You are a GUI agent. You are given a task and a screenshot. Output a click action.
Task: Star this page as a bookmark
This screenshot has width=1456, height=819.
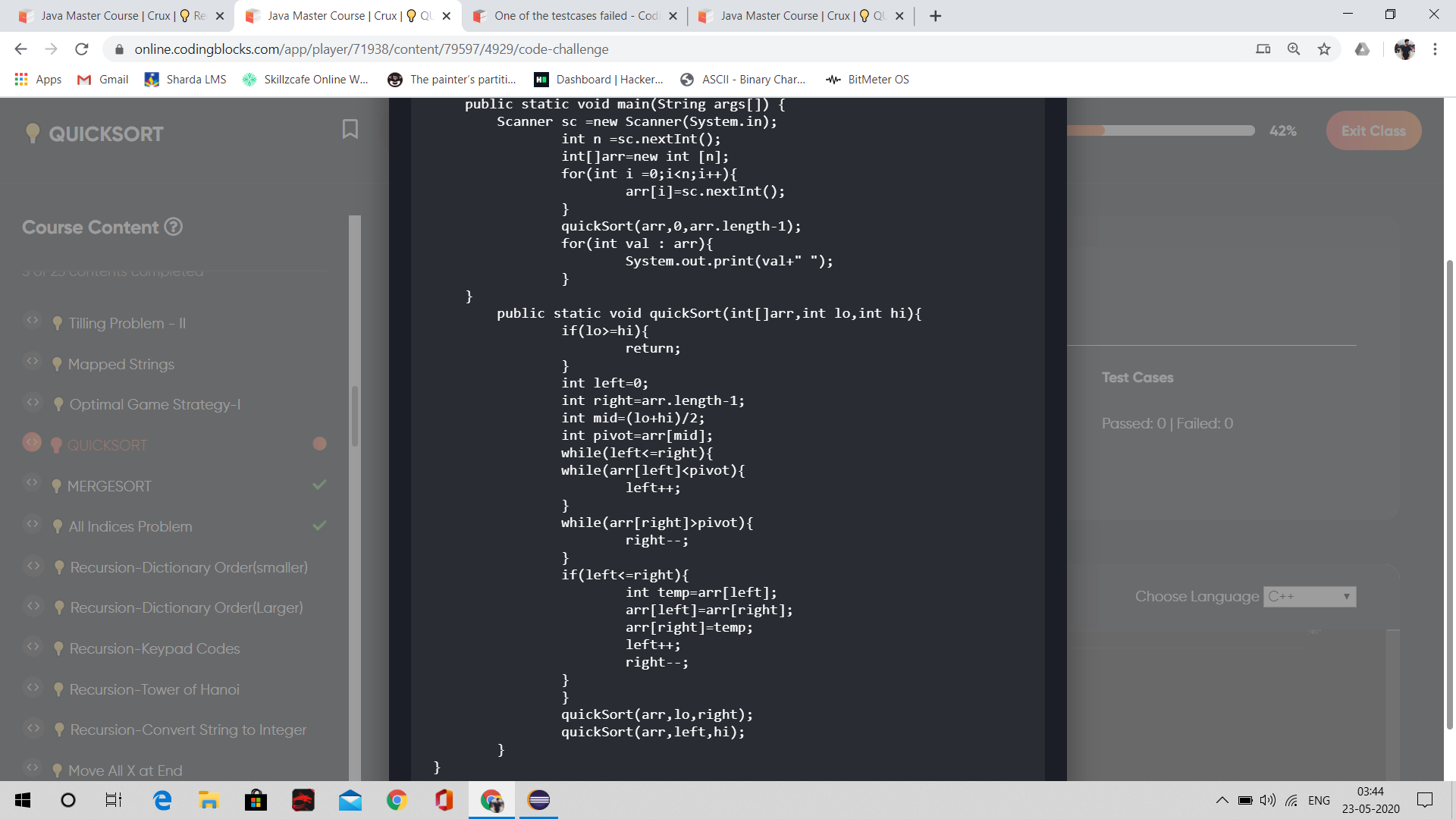[x=1324, y=49]
